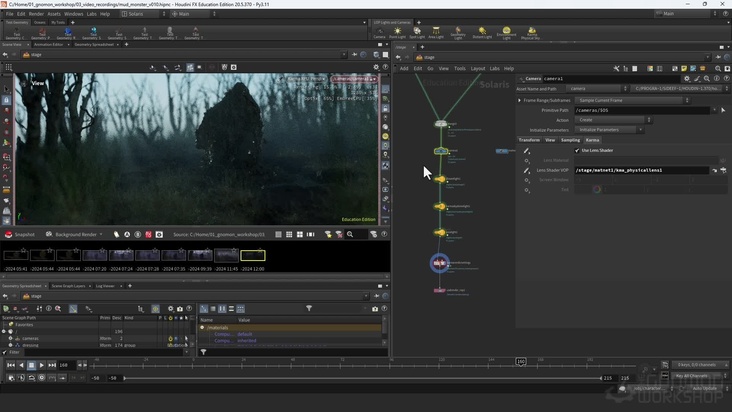Select the Environment Light shelf tool
The width and height of the screenshot is (732, 412).
(507, 32)
